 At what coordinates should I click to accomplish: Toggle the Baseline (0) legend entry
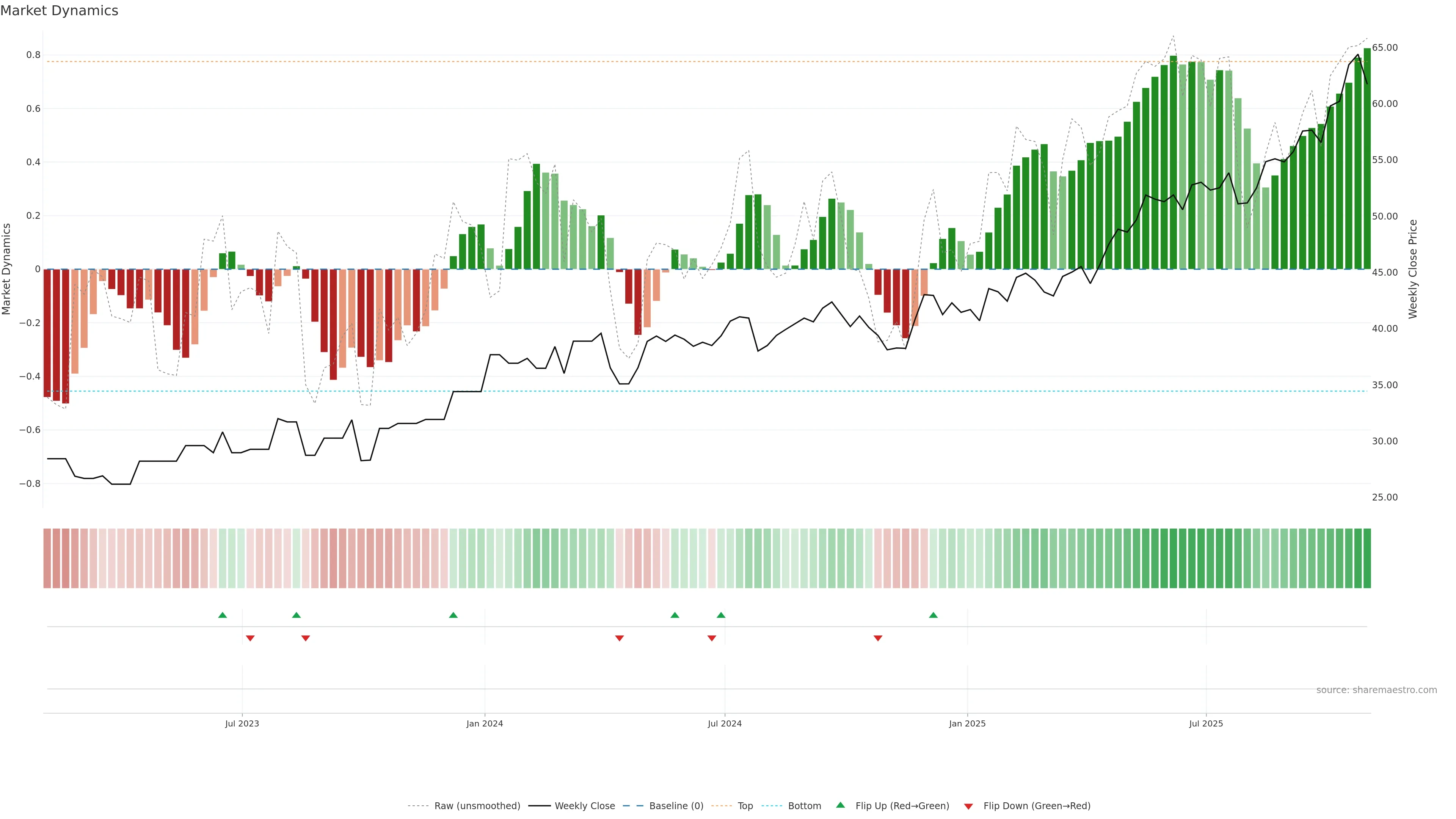(676, 806)
